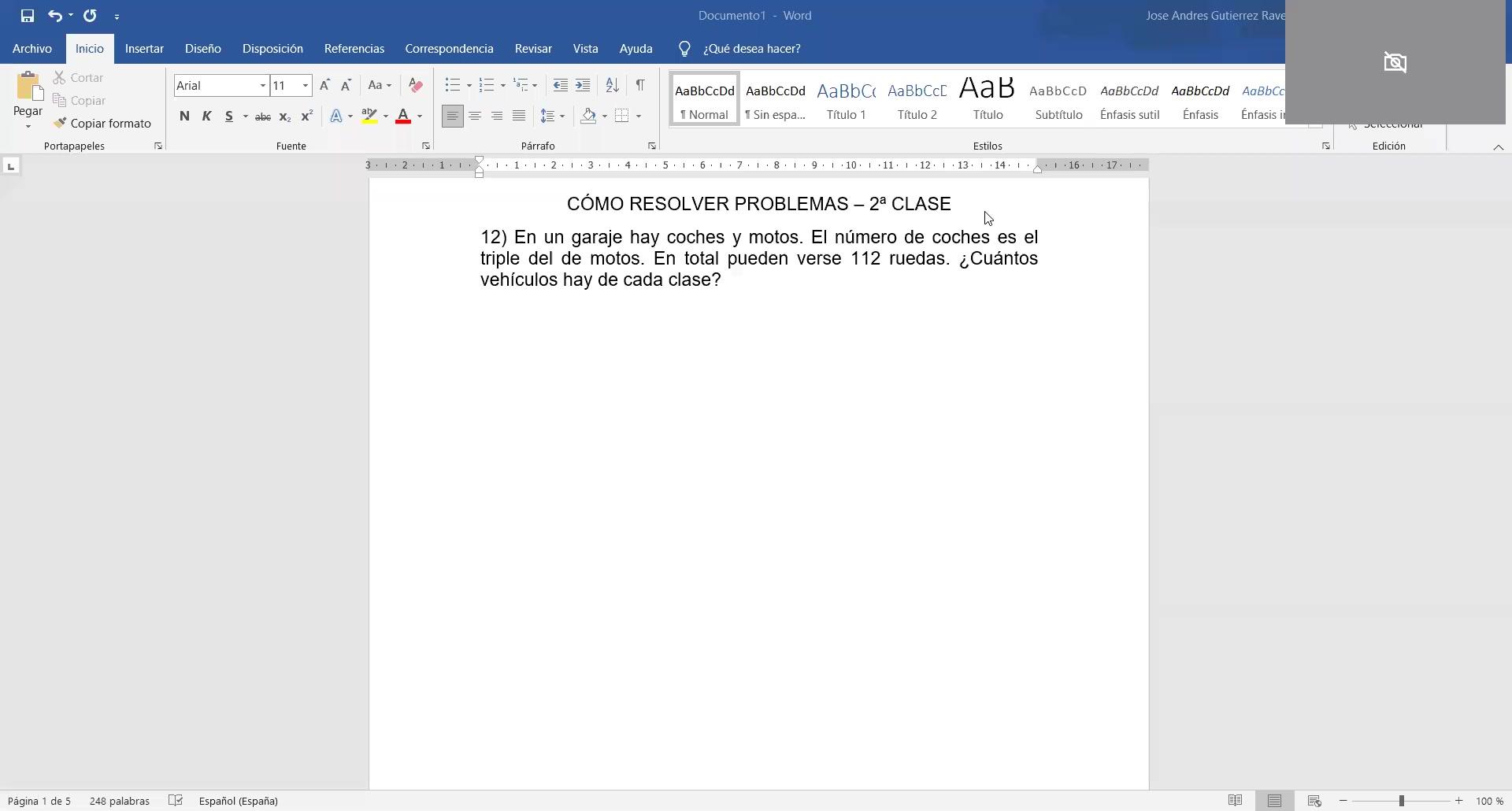Viewport: 1512px width, 811px height.
Task: Switch to the Correspondencia tab
Action: [x=450, y=49]
